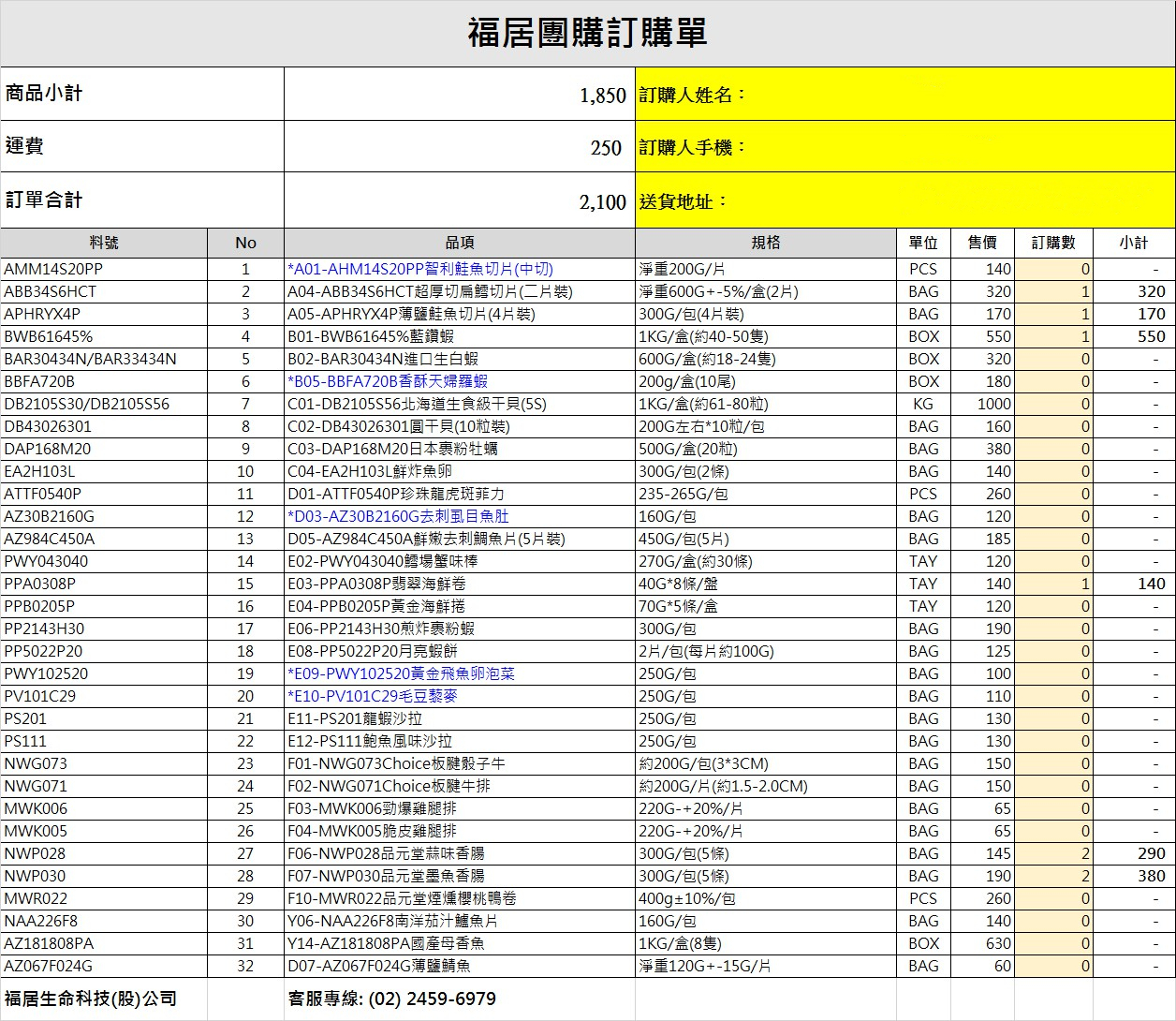Select the 運費 value 250
Viewport: 1176px width, 1021px height.
pos(606,148)
